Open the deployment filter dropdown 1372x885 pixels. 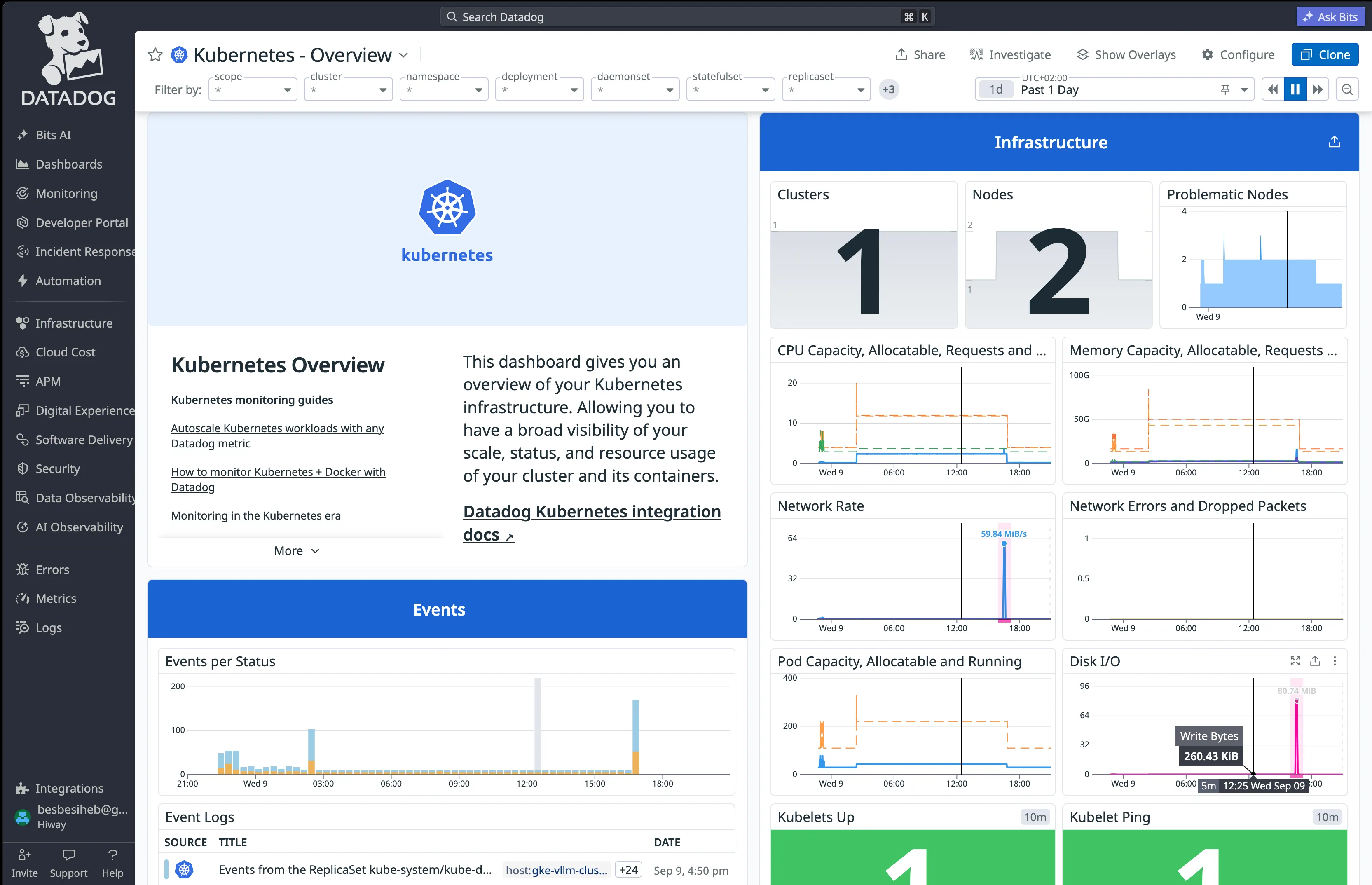(x=539, y=90)
